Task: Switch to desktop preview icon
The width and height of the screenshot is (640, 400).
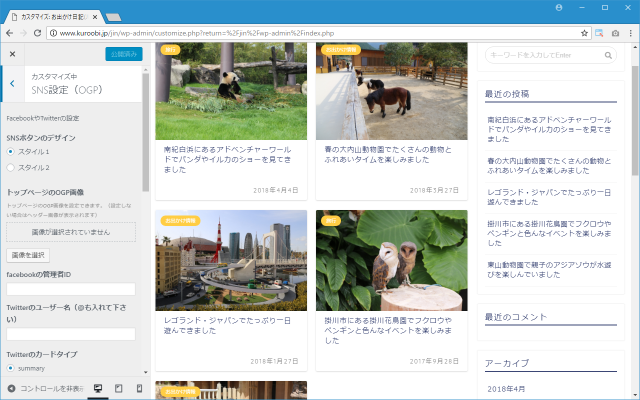Action: [x=98, y=388]
